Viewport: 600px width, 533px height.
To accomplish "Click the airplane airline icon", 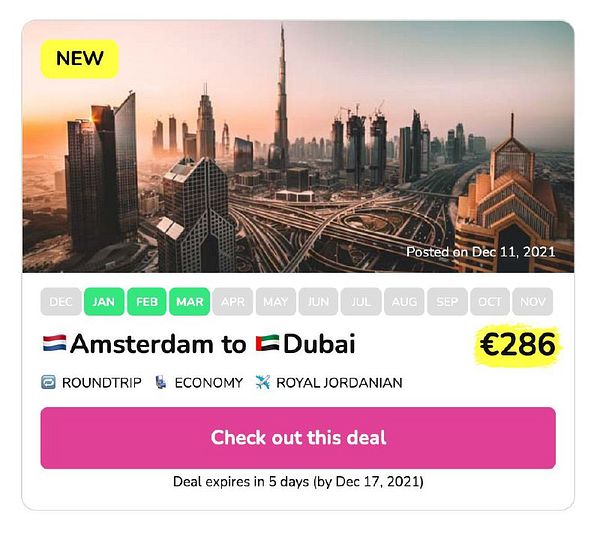I will coord(263,382).
